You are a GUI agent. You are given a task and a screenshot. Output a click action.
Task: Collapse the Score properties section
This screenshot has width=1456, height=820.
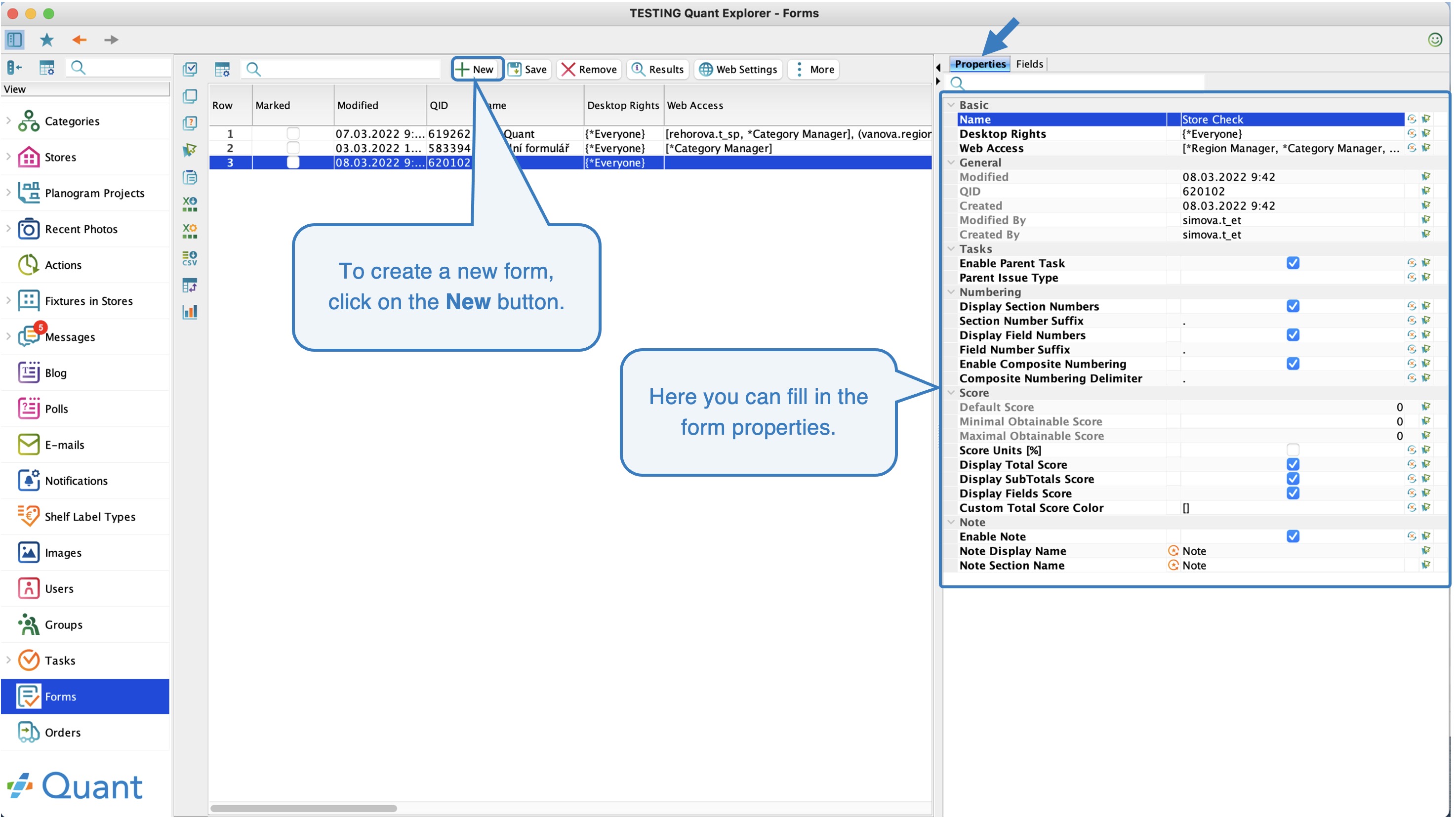pyautogui.click(x=951, y=393)
